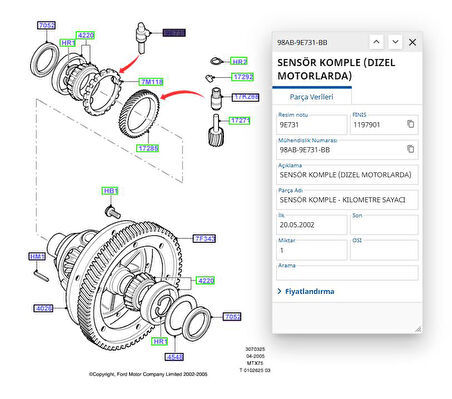
Task: Click the header part number 98AB-9E731-BB
Action: (x=302, y=42)
